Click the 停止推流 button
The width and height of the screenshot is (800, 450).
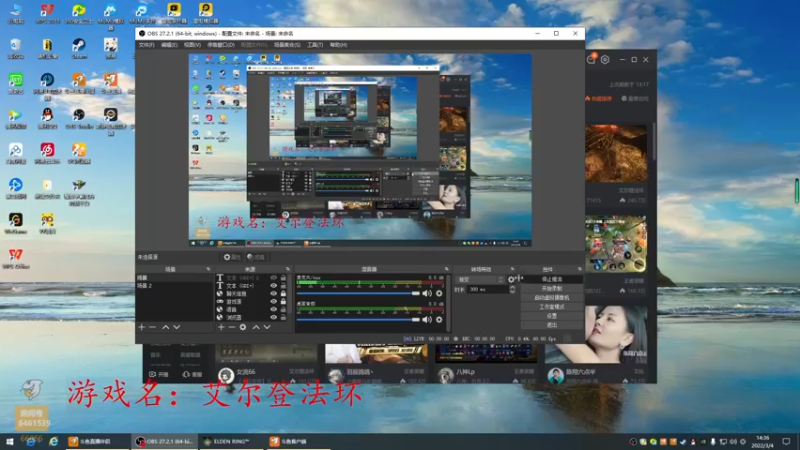pos(552,279)
